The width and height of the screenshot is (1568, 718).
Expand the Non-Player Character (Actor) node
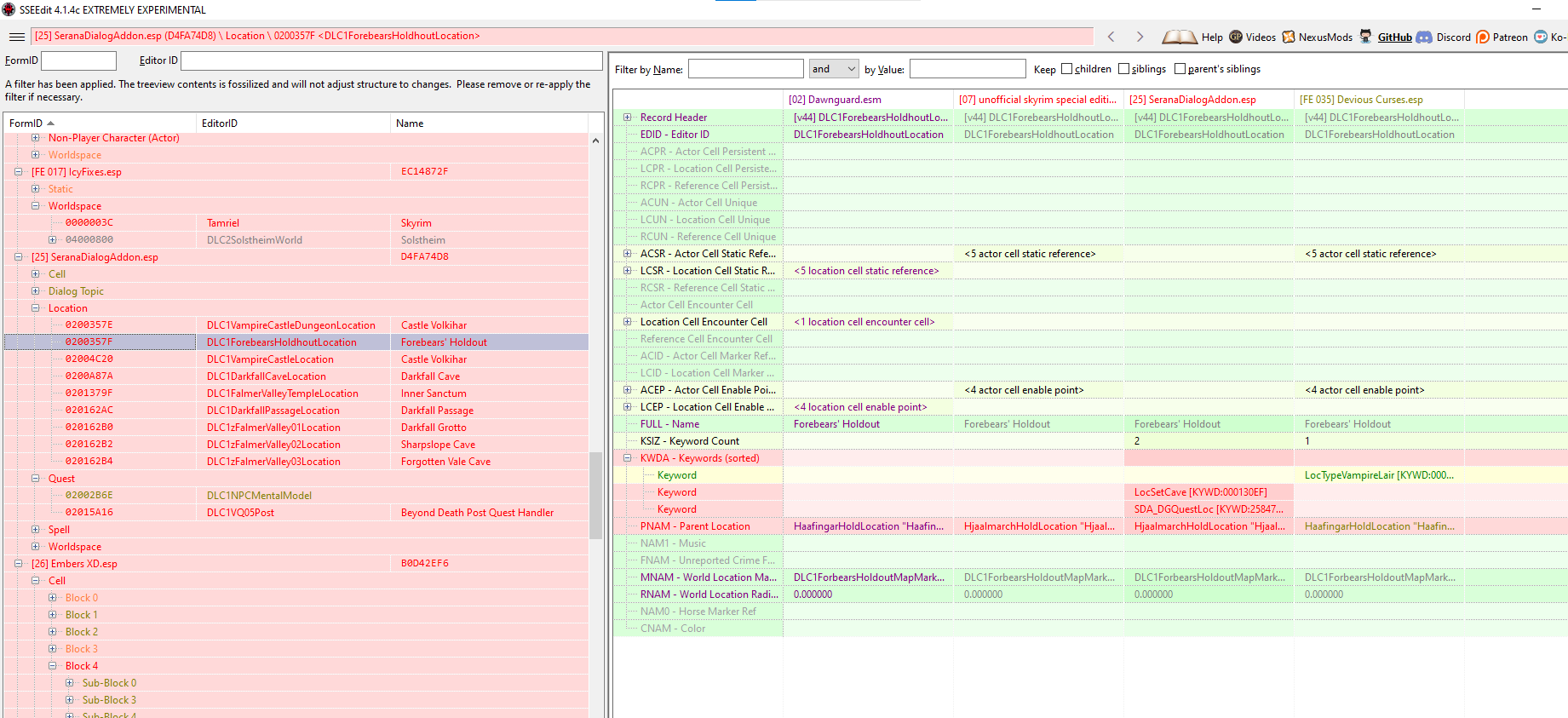(x=36, y=138)
